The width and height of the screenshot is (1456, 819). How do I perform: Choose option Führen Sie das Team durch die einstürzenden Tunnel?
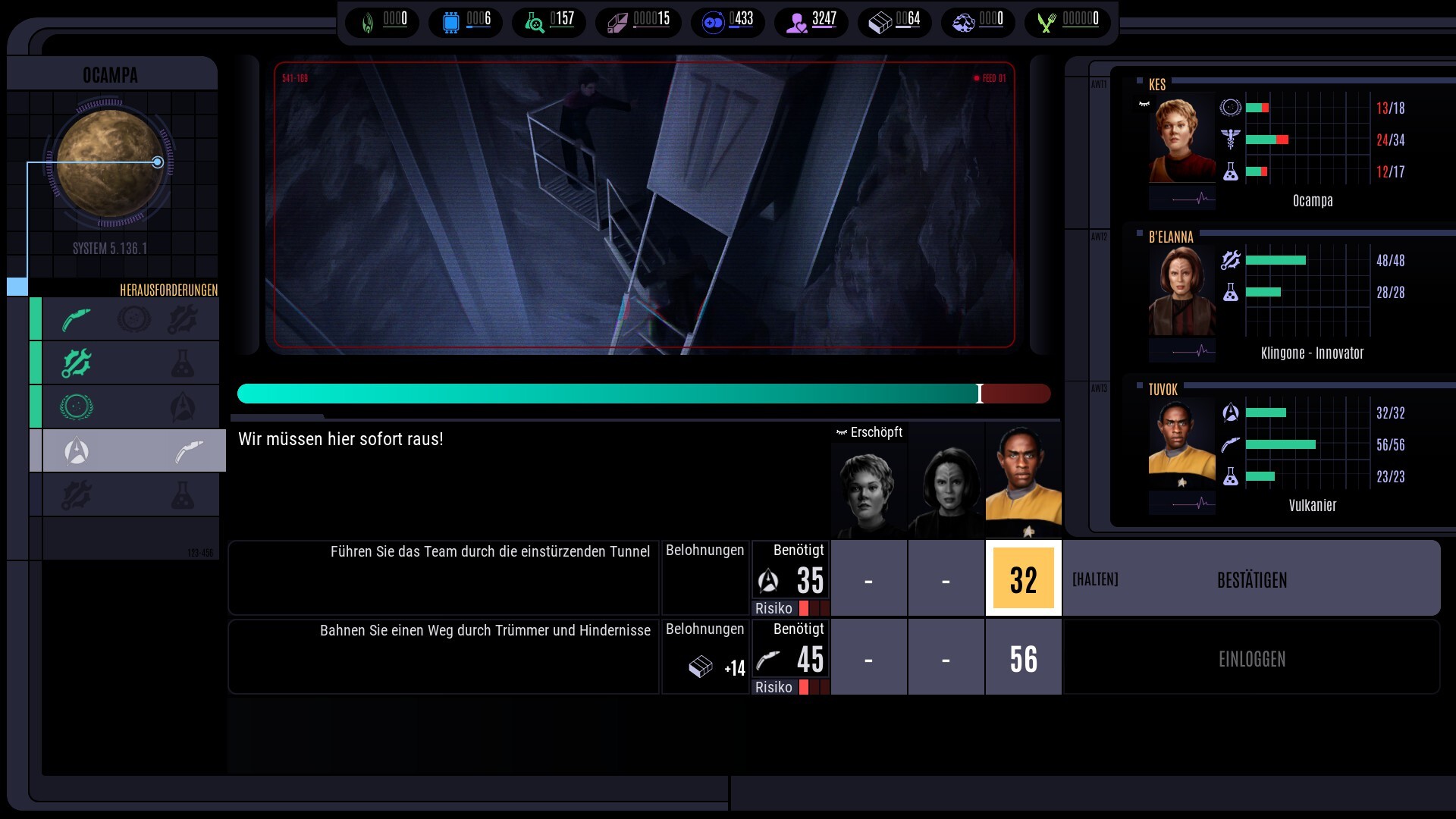pyautogui.click(x=444, y=578)
